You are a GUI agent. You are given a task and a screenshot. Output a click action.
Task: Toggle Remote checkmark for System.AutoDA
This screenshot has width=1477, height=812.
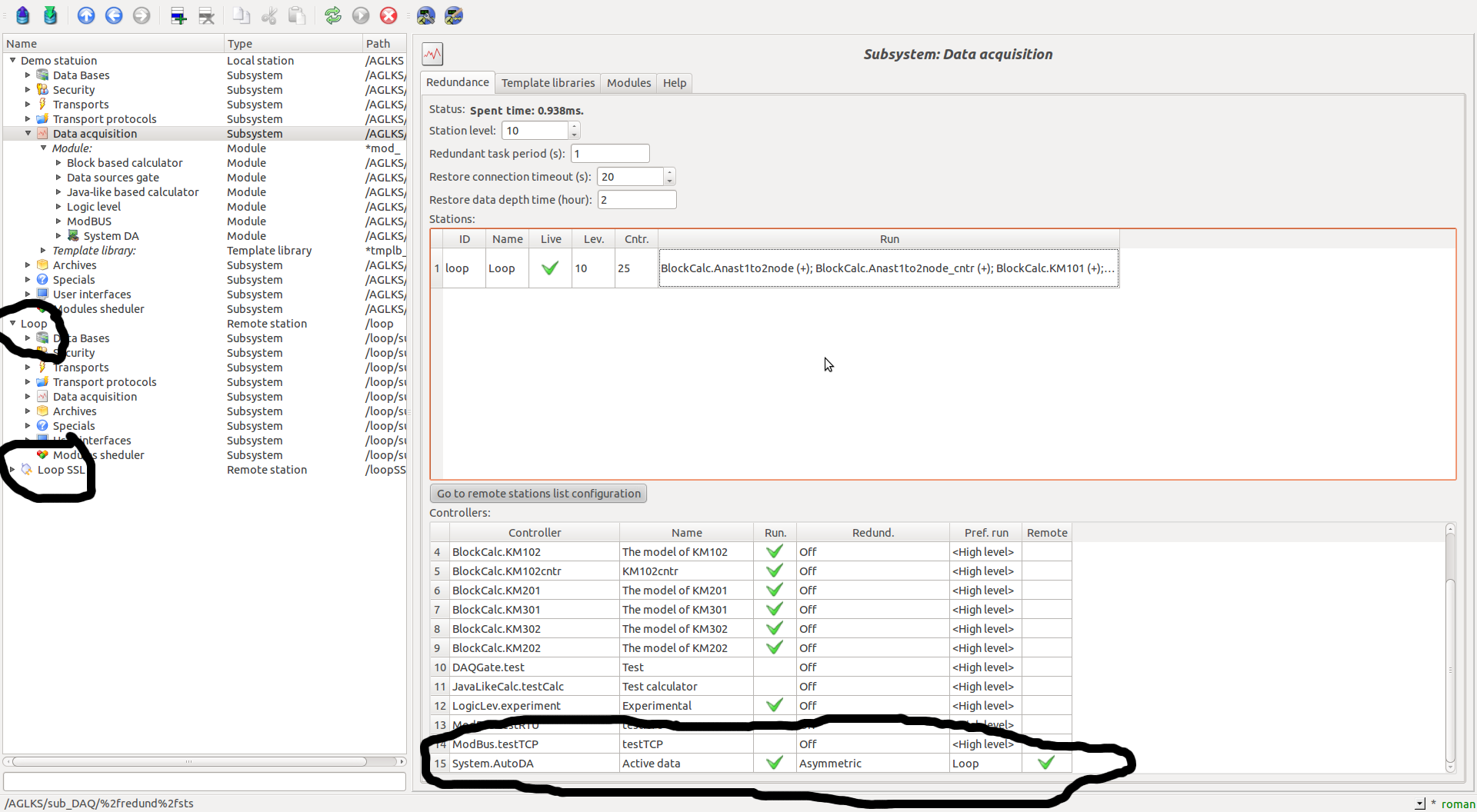(x=1046, y=764)
